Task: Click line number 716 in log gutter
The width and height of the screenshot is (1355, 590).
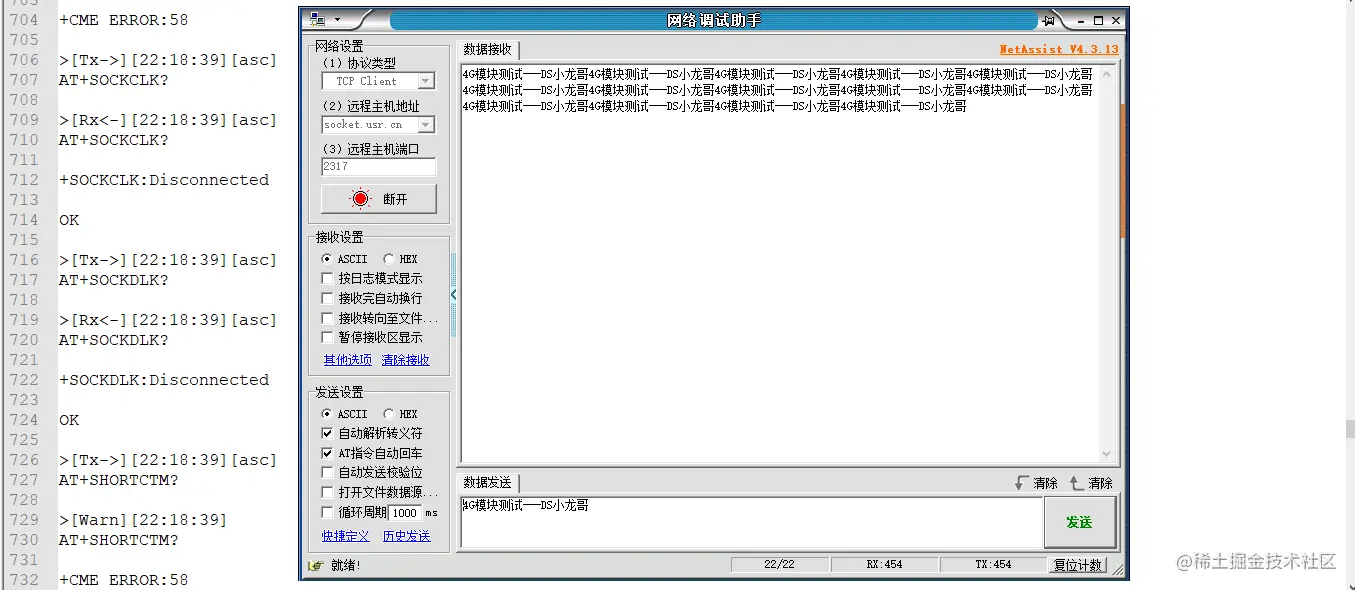Action: pos(23,260)
